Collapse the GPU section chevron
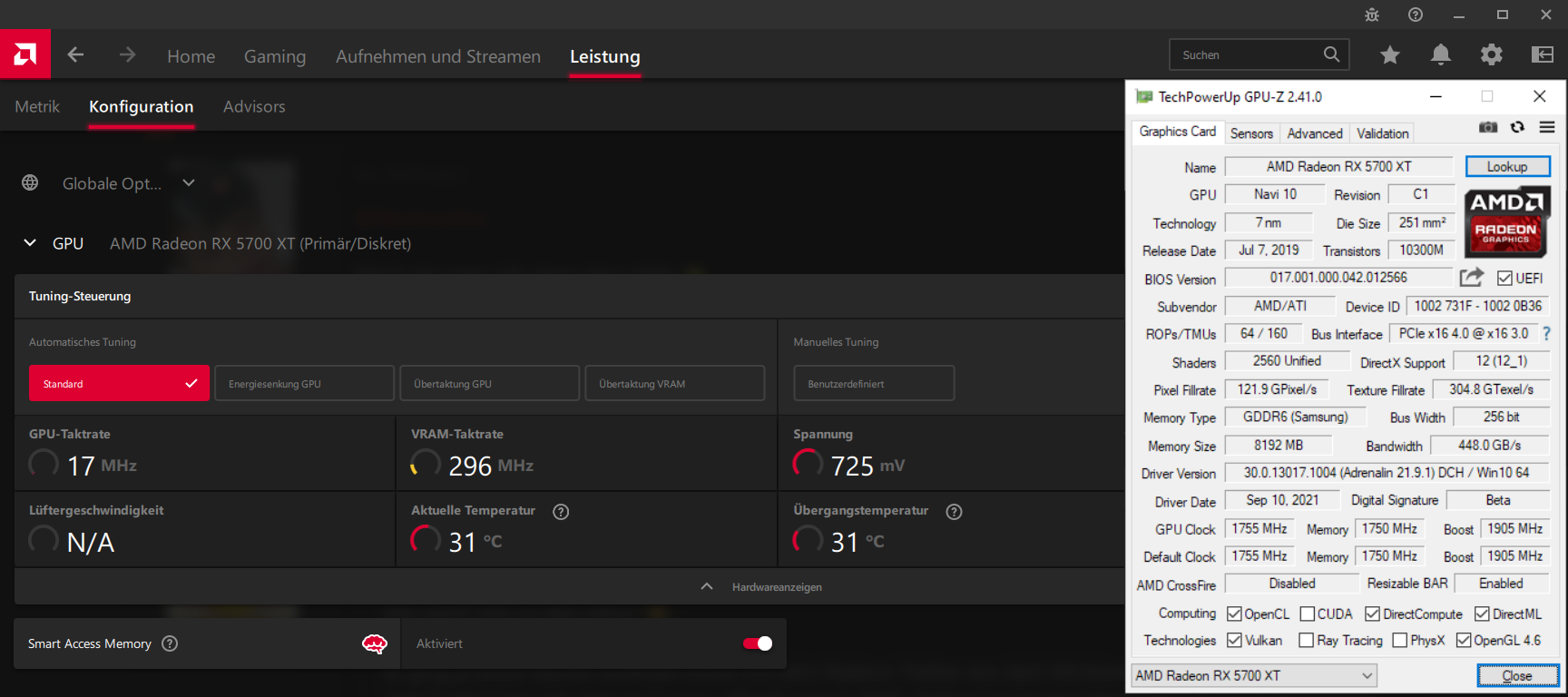 [30, 243]
